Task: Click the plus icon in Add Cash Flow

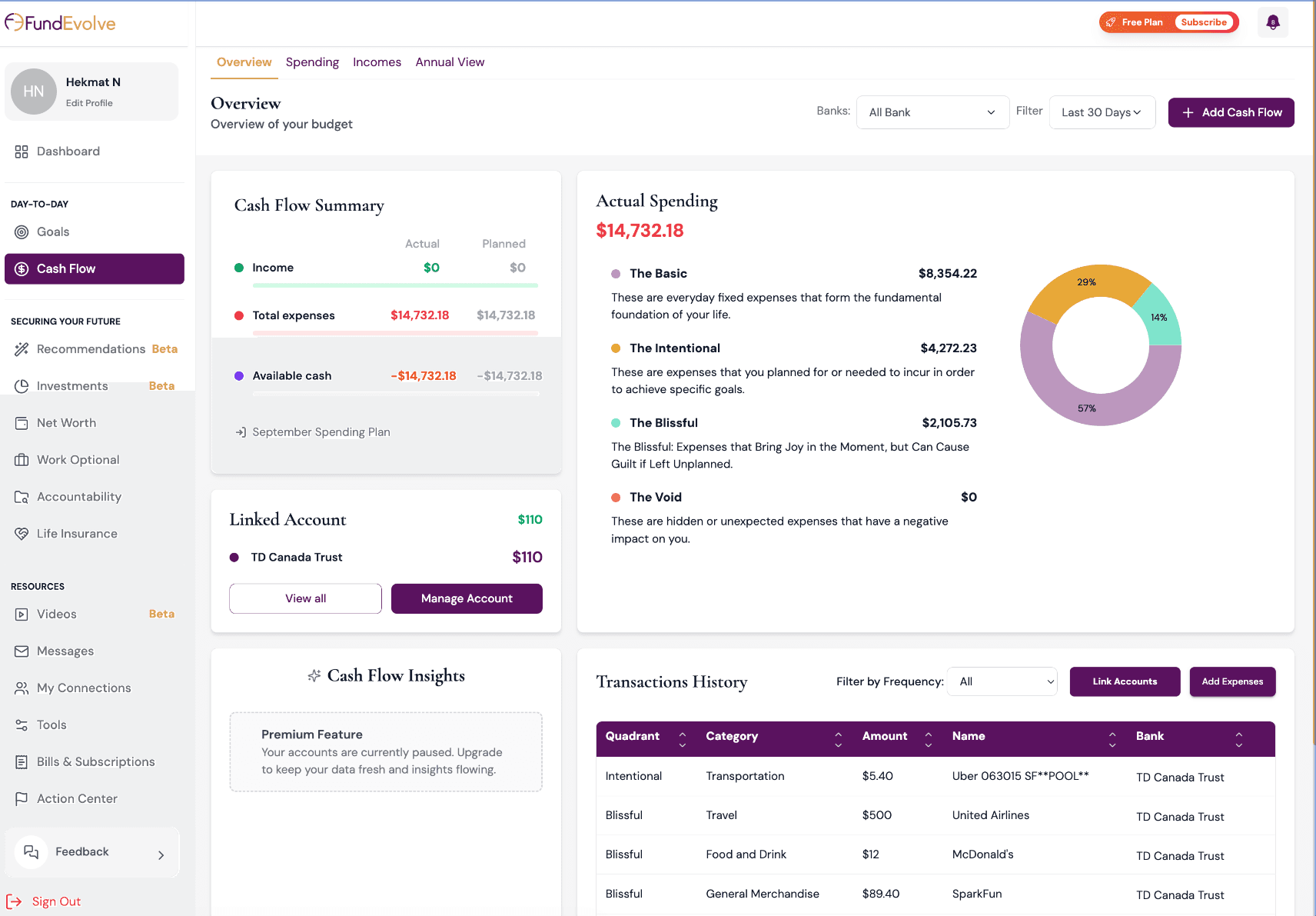Action: (1188, 112)
